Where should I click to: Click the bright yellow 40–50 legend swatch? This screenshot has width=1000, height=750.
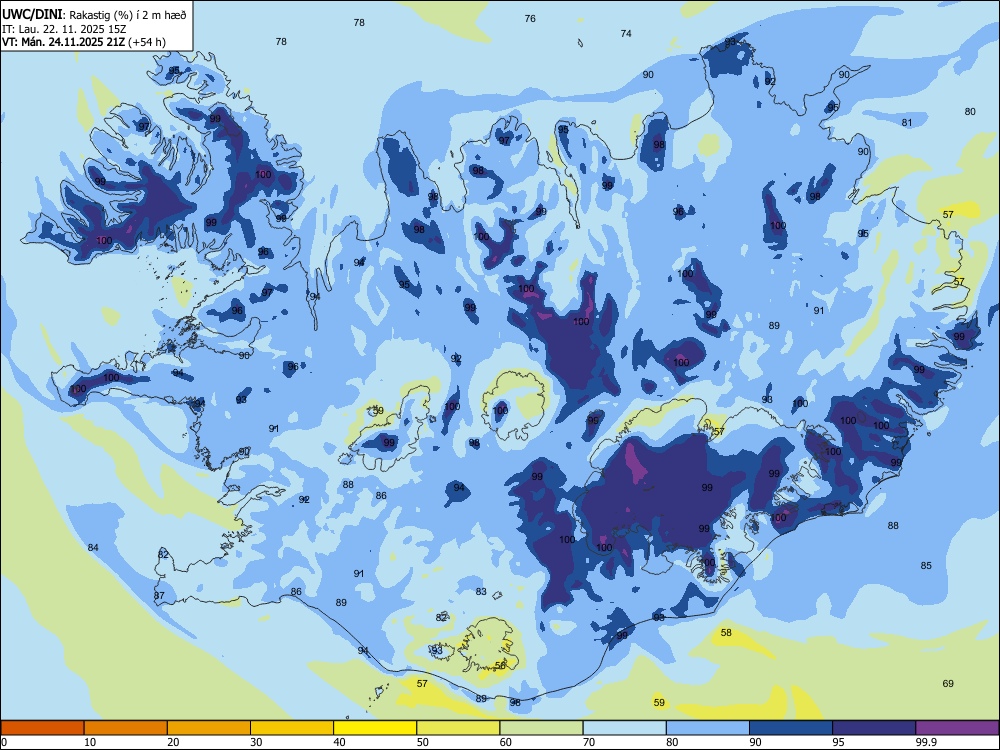point(375,728)
